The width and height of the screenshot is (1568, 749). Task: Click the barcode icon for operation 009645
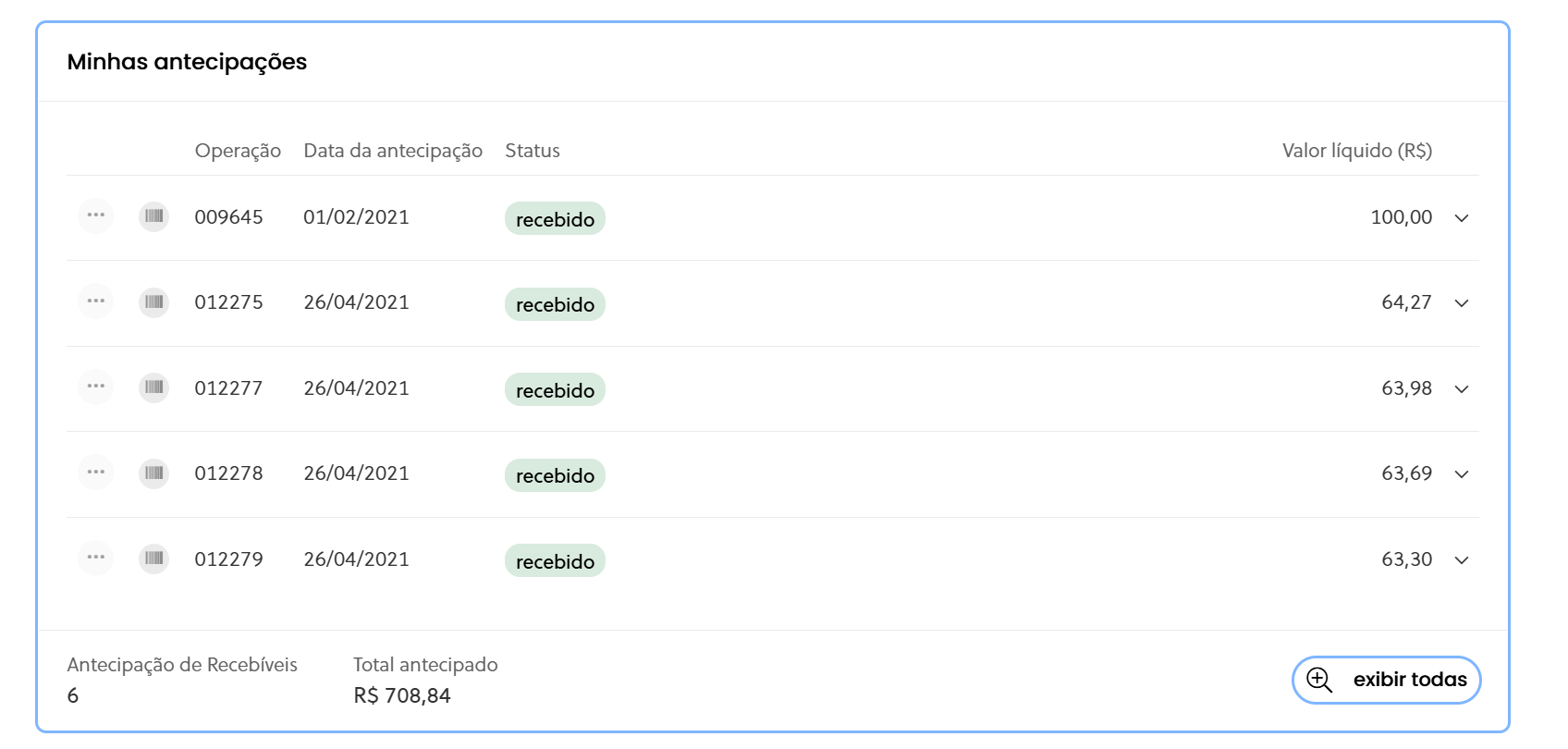click(x=154, y=216)
